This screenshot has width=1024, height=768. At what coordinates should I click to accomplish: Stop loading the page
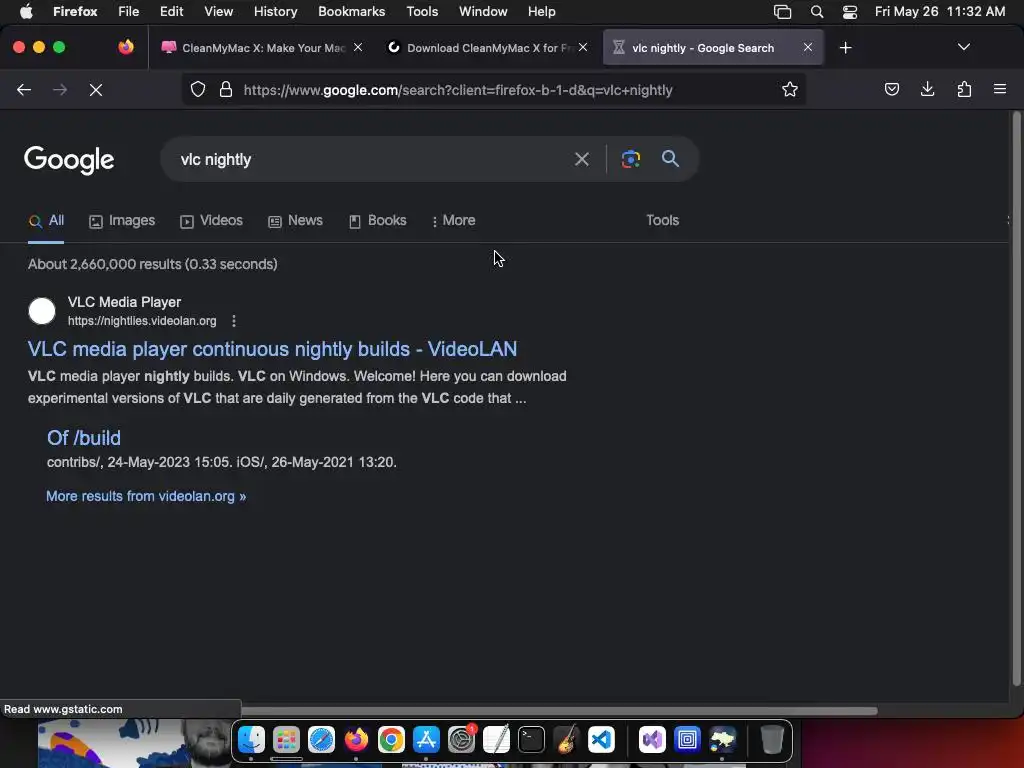pyautogui.click(x=96, y=90)
